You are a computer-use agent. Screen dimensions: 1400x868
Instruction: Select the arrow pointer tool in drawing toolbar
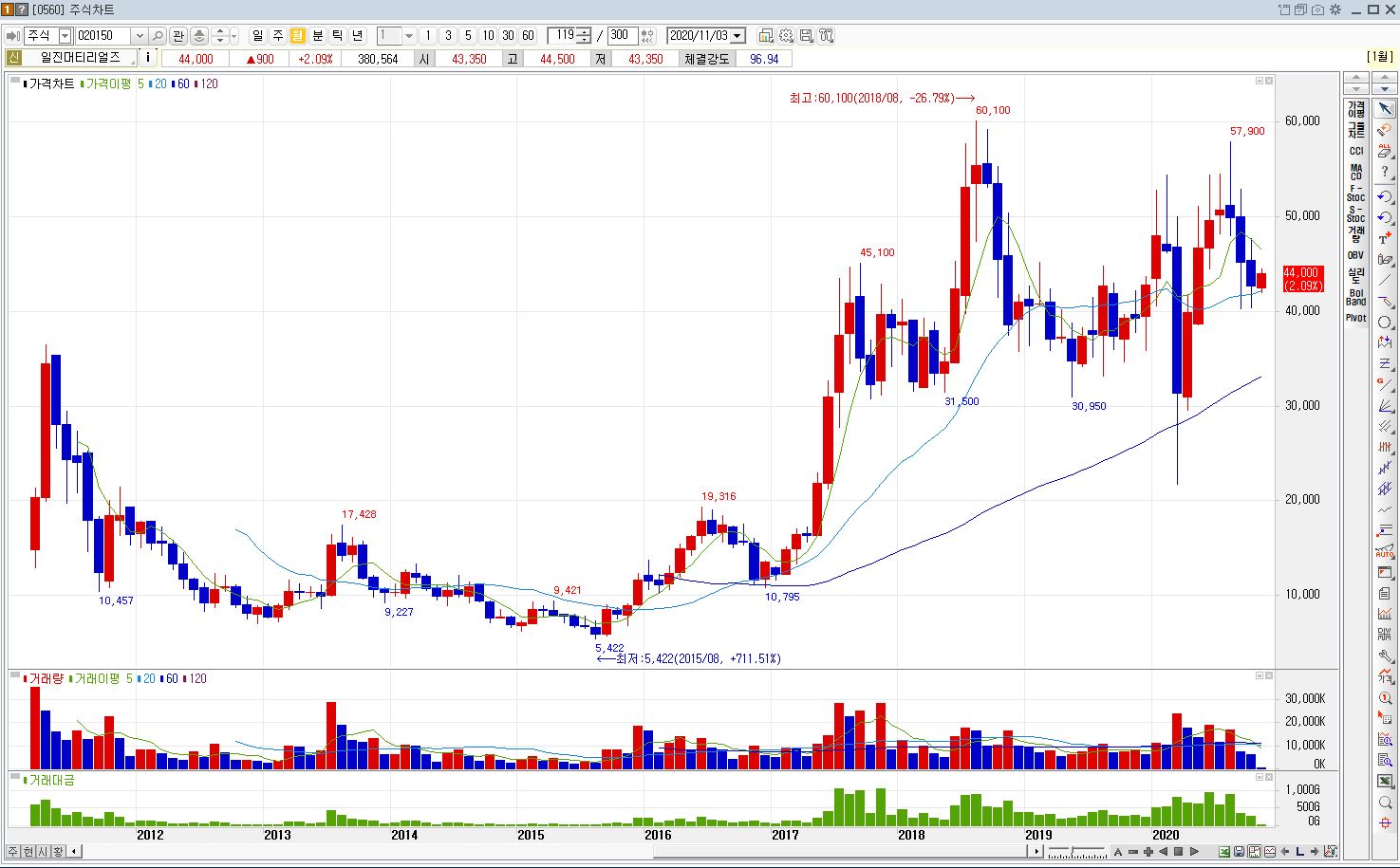[x=1384, y=108]
